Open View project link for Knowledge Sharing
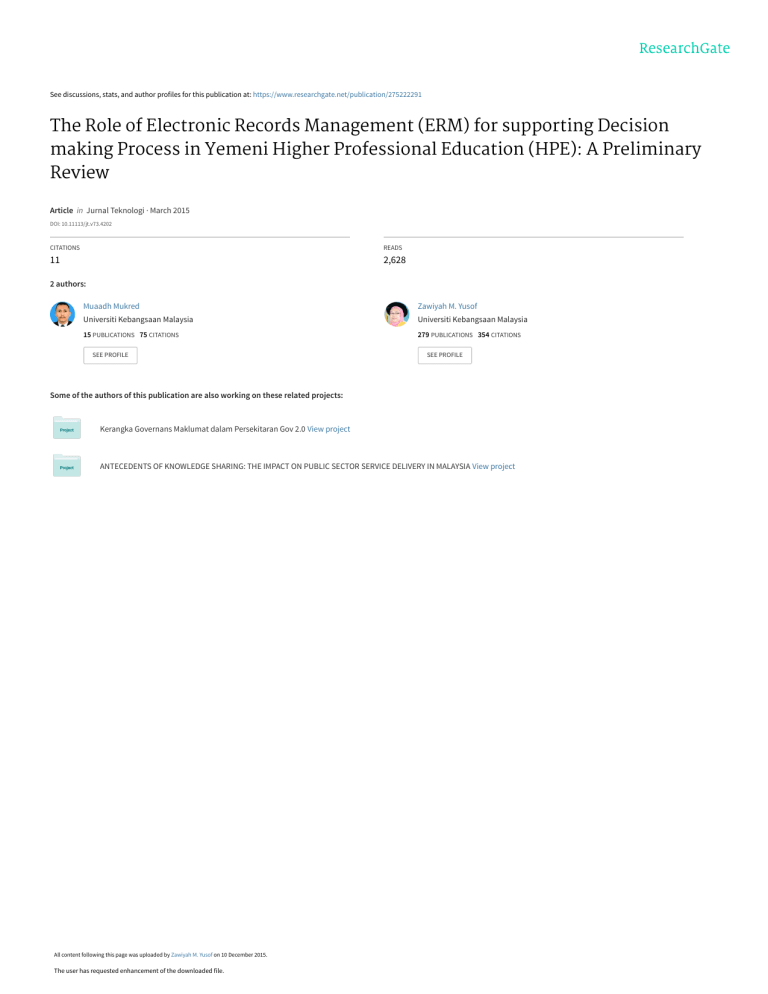This screenshot has height=994, width=768. coord(493,466)
